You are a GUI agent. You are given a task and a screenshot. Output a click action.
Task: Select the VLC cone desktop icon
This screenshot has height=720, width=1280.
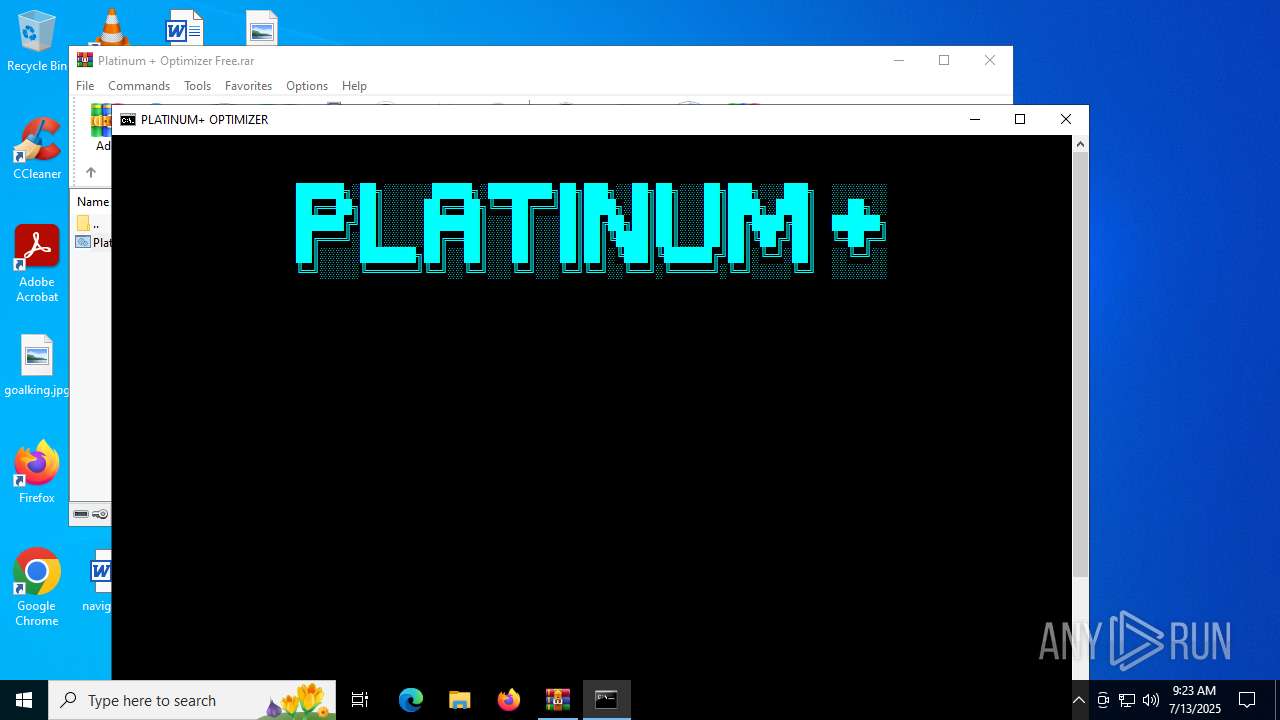pyautogui.click(x=111, y=27)
